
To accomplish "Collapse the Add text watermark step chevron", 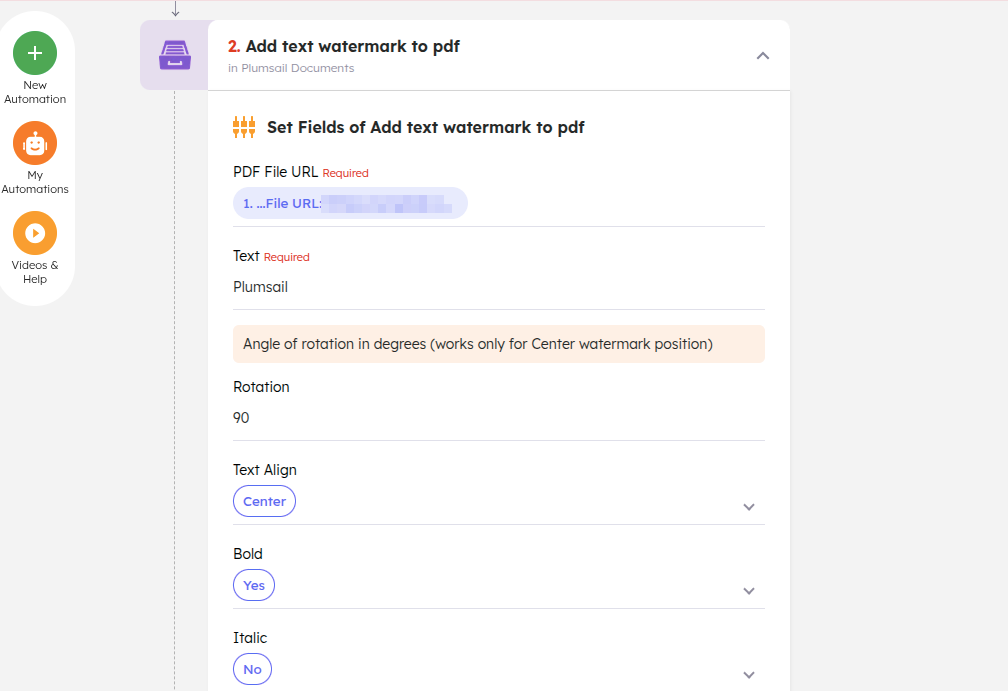I will (x=763, y=56).
